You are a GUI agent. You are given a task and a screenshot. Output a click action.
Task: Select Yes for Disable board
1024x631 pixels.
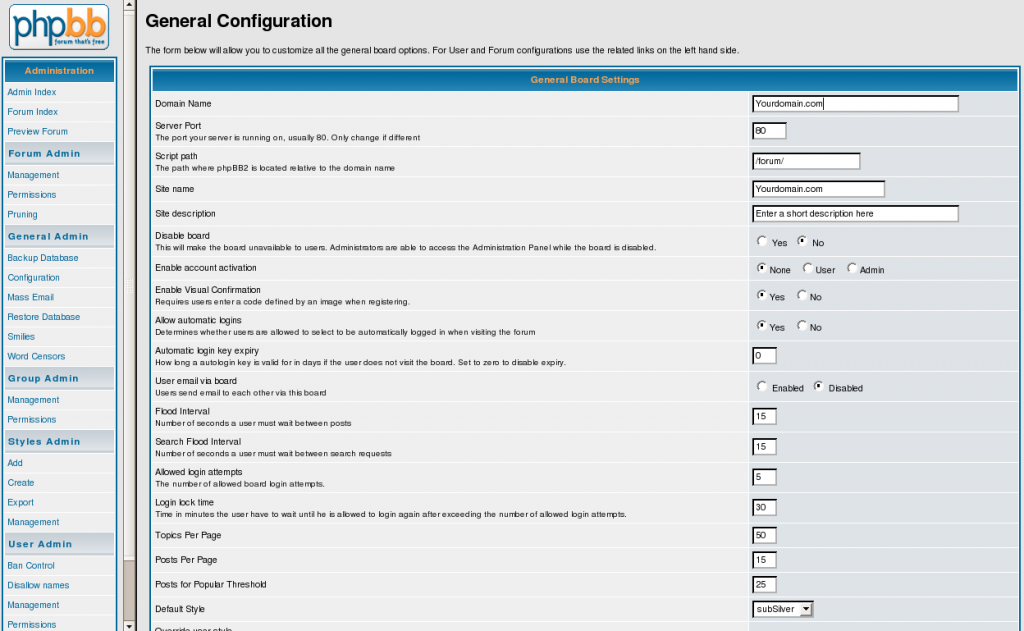pos(763,242)
